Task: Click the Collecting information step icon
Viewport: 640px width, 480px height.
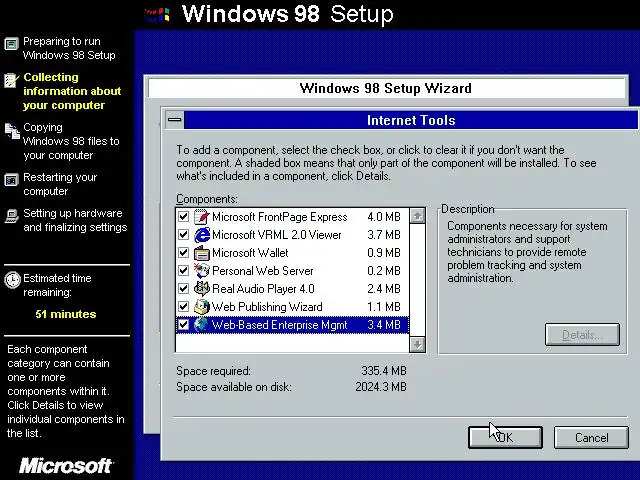Action: (11, 80)
